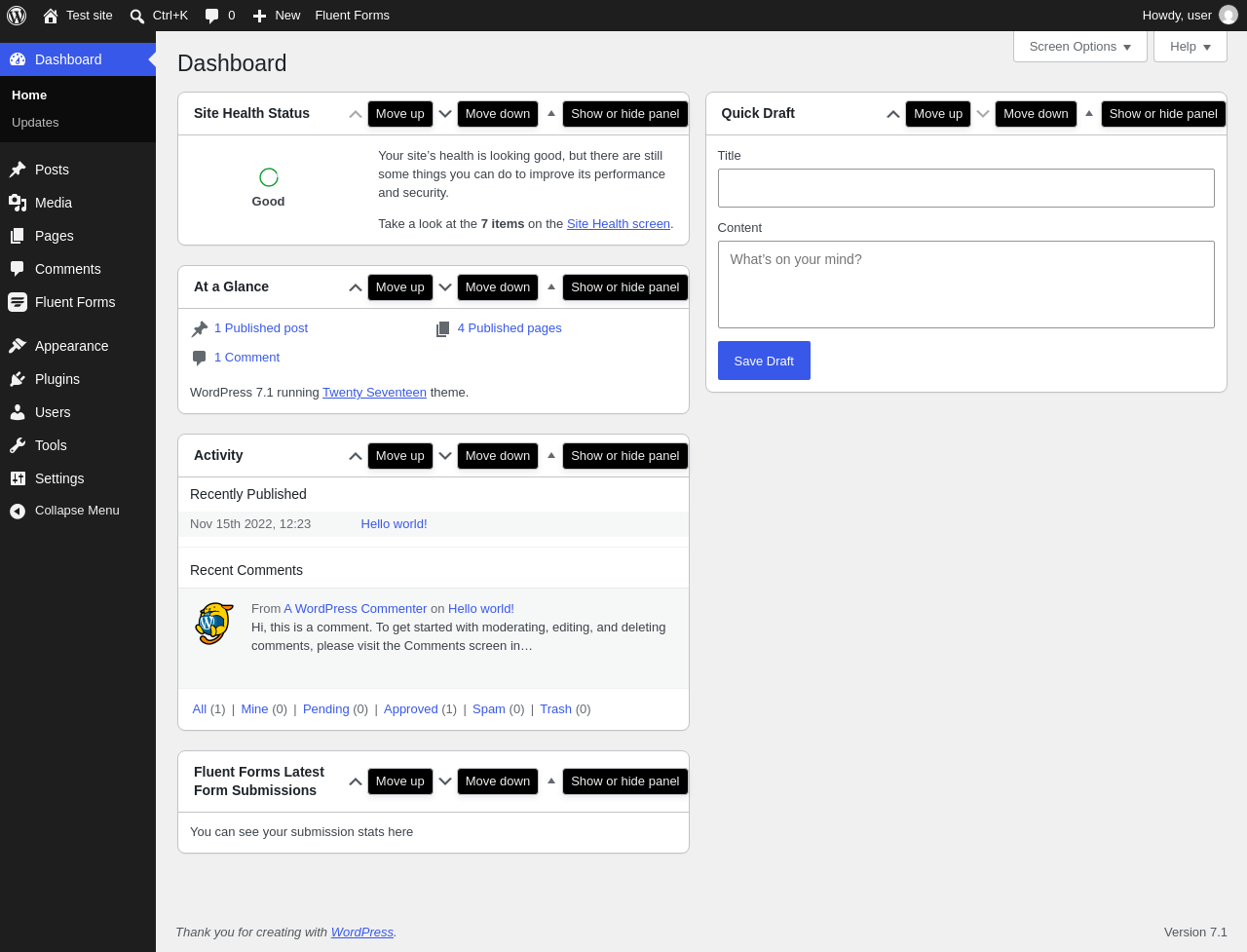This screenshot has height=952, width=1247.
Task: Click the Comments bubble icon in sidebar
Action: coord(18,269)
